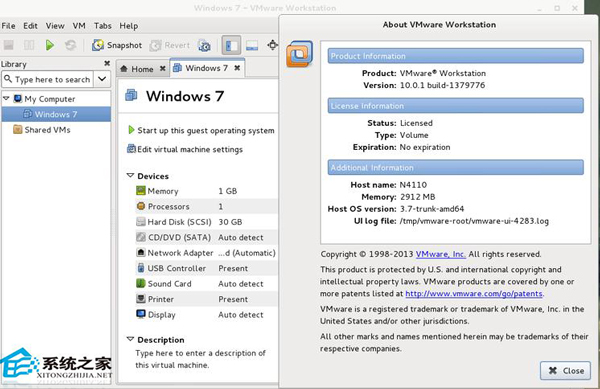Click the Printer device icon
The height and width of the screenshot is (389, 600).
point(141,299)
